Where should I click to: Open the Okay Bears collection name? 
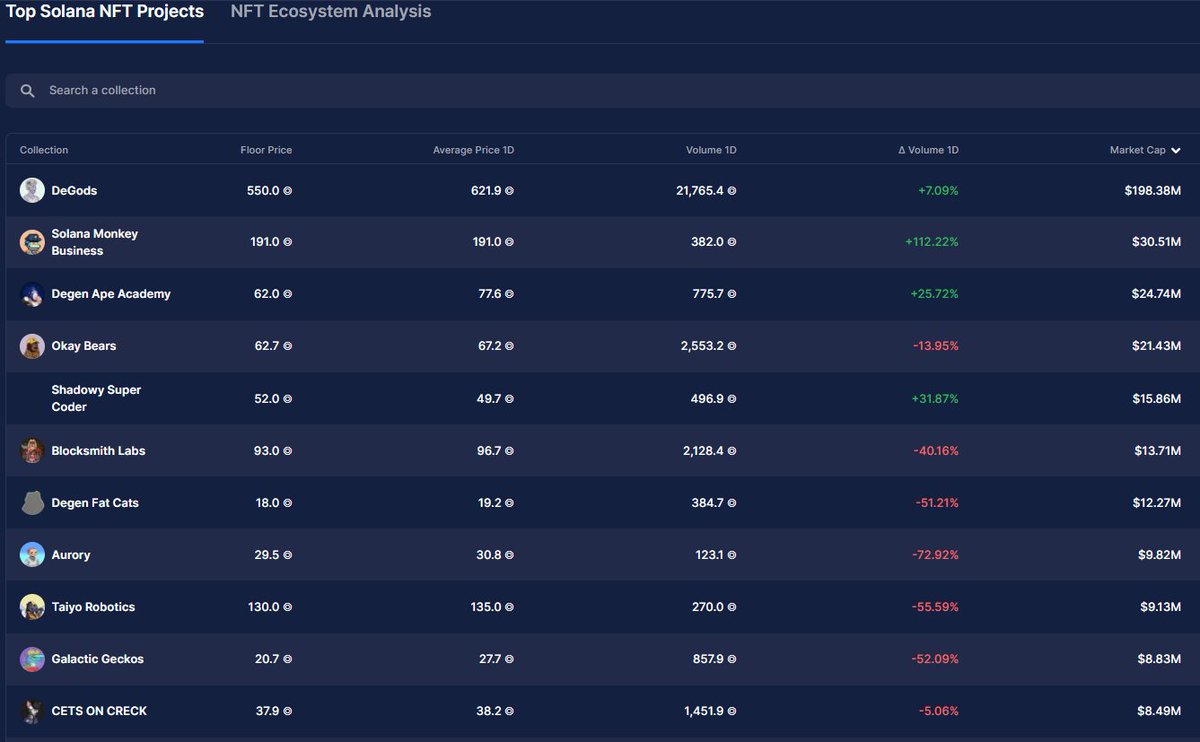coord(84,346)
